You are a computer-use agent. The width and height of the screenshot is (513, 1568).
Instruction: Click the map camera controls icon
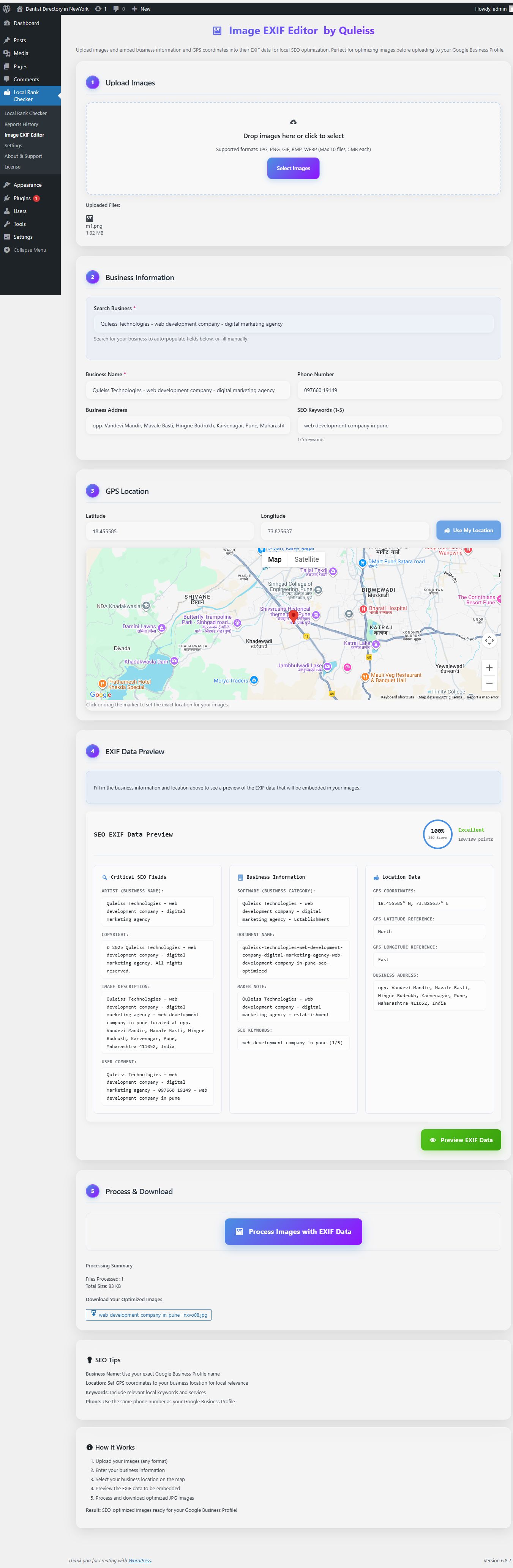pyautogui.click(x=489, y=640)
